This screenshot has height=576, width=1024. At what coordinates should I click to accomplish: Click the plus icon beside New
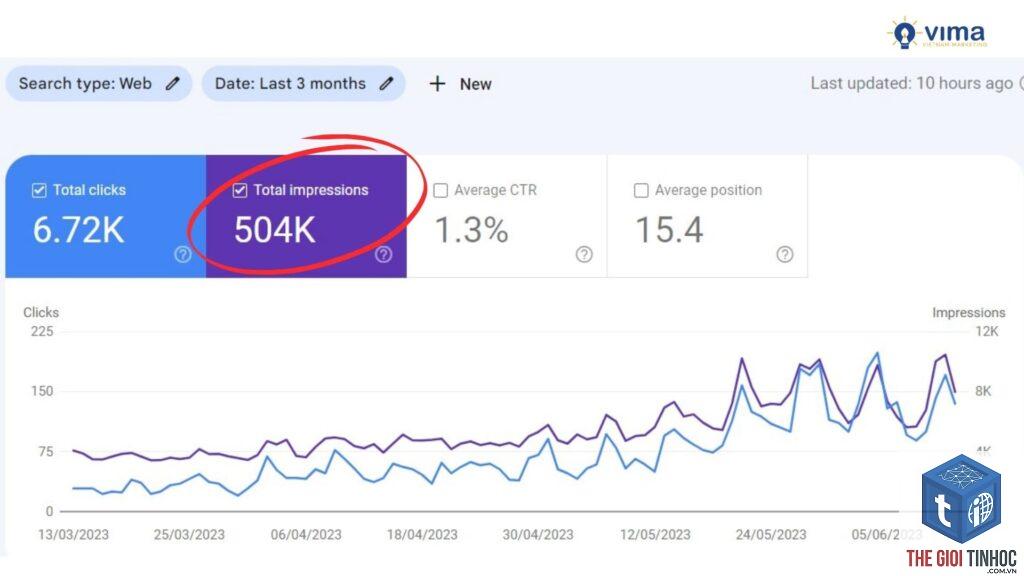437,84
